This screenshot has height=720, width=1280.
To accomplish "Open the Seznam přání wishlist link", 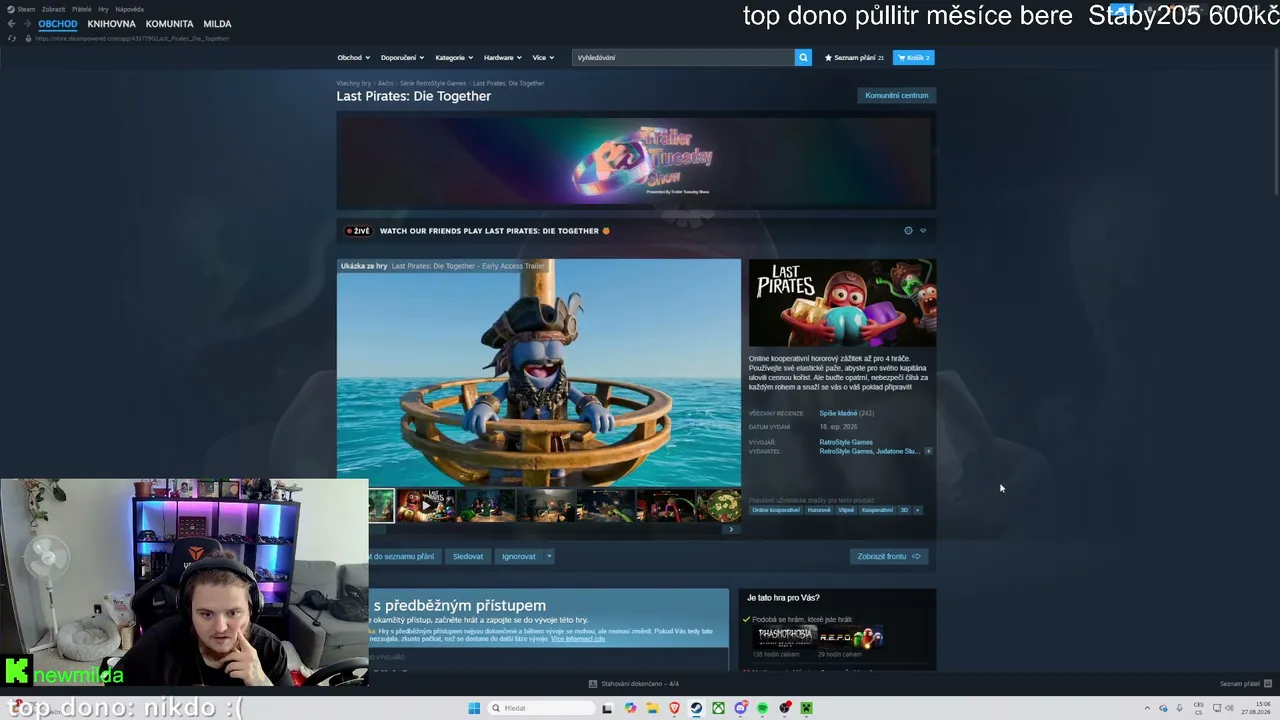I will (854, 57).
